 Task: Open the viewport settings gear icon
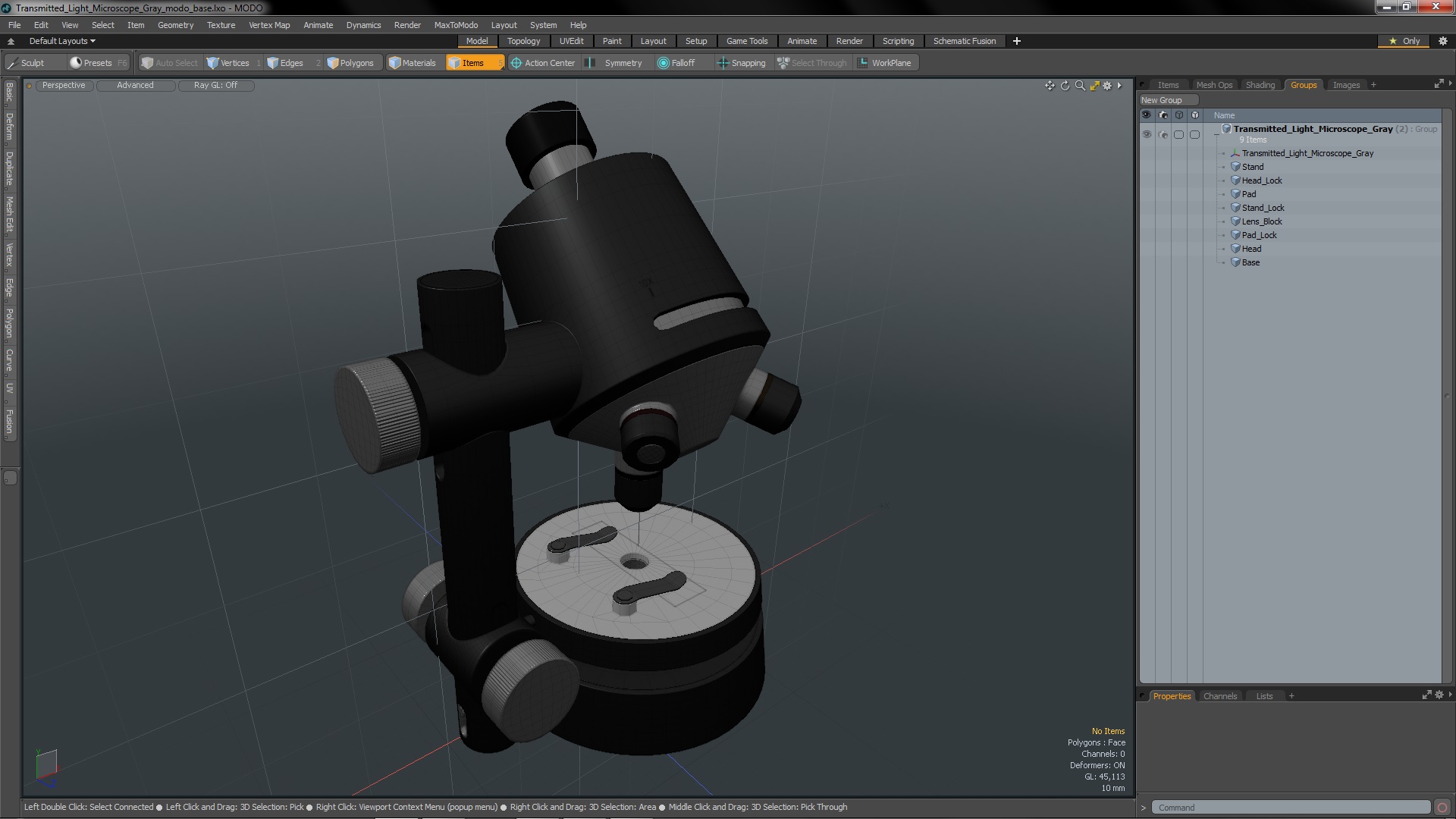pos(1107,86)
